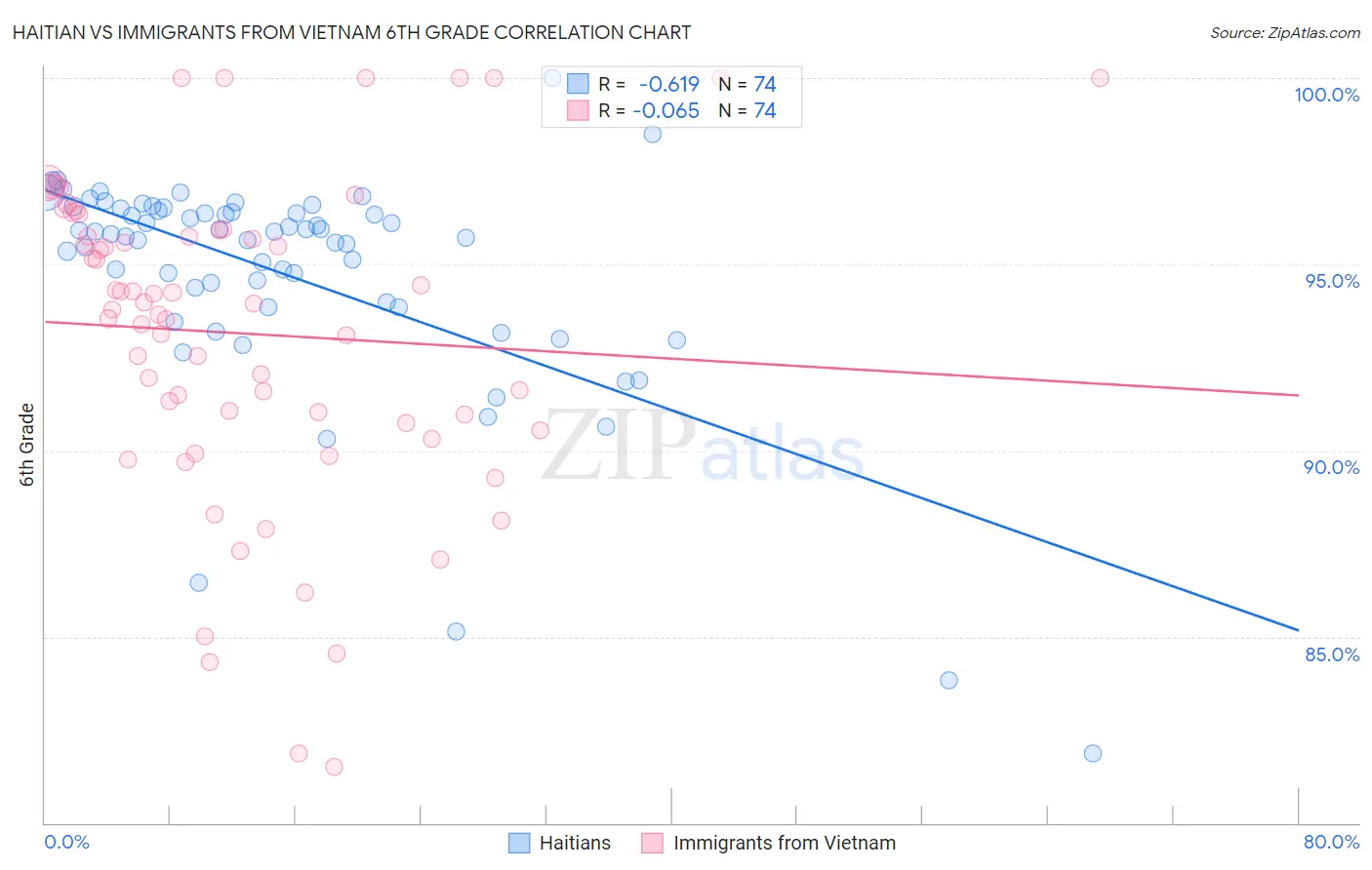1372x870 pixels.
Task: Click the ZIPatlas watermark in the chart
Action: pyautogui.click(x=703, y=447)
